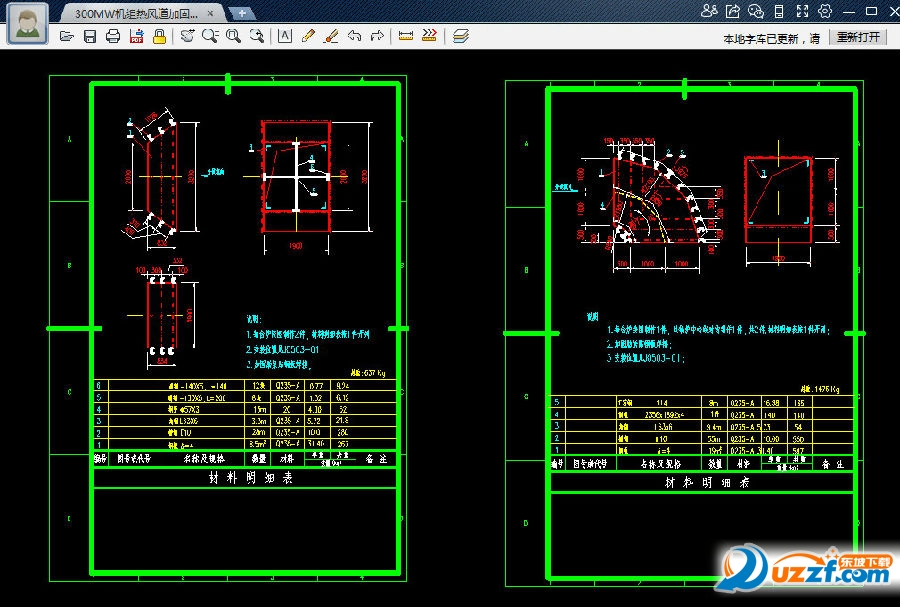
Task: Click the 重新打开 reopen button
Action: point(858,37)
